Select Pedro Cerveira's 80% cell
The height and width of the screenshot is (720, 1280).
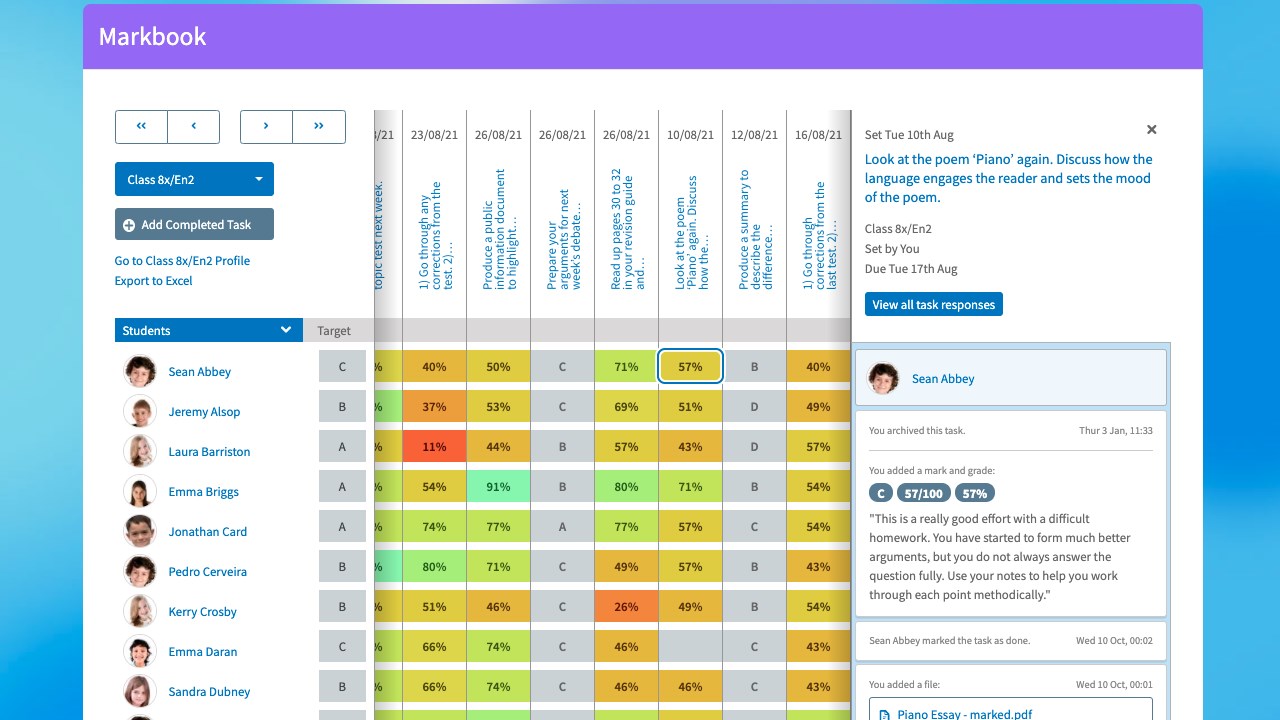(x=434, y=567)
